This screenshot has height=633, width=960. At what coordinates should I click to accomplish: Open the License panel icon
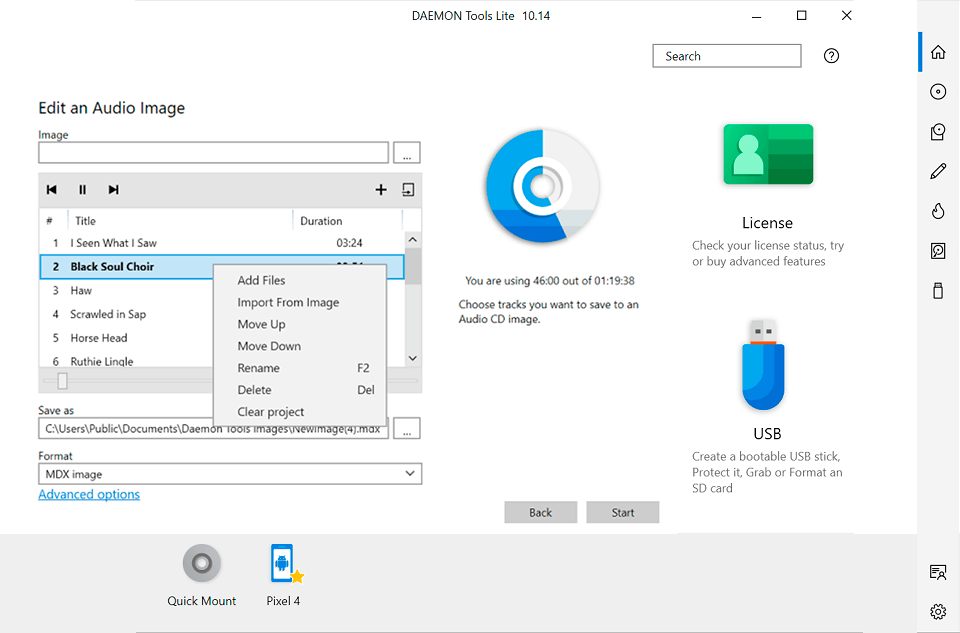point(768,154)
